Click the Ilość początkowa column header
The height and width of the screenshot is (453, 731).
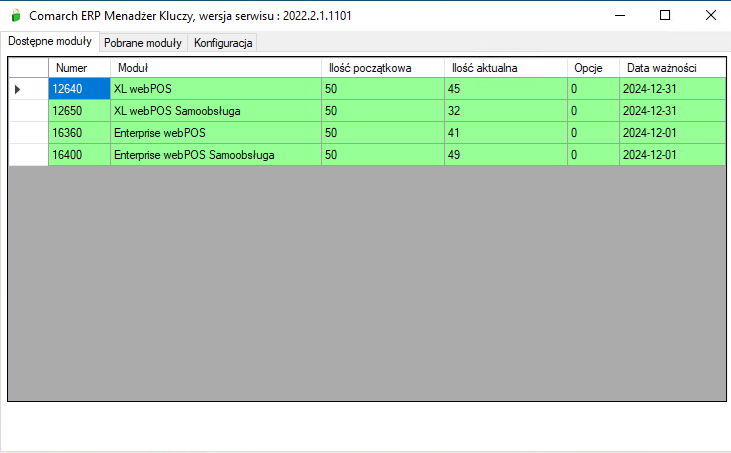pos(383,68)
